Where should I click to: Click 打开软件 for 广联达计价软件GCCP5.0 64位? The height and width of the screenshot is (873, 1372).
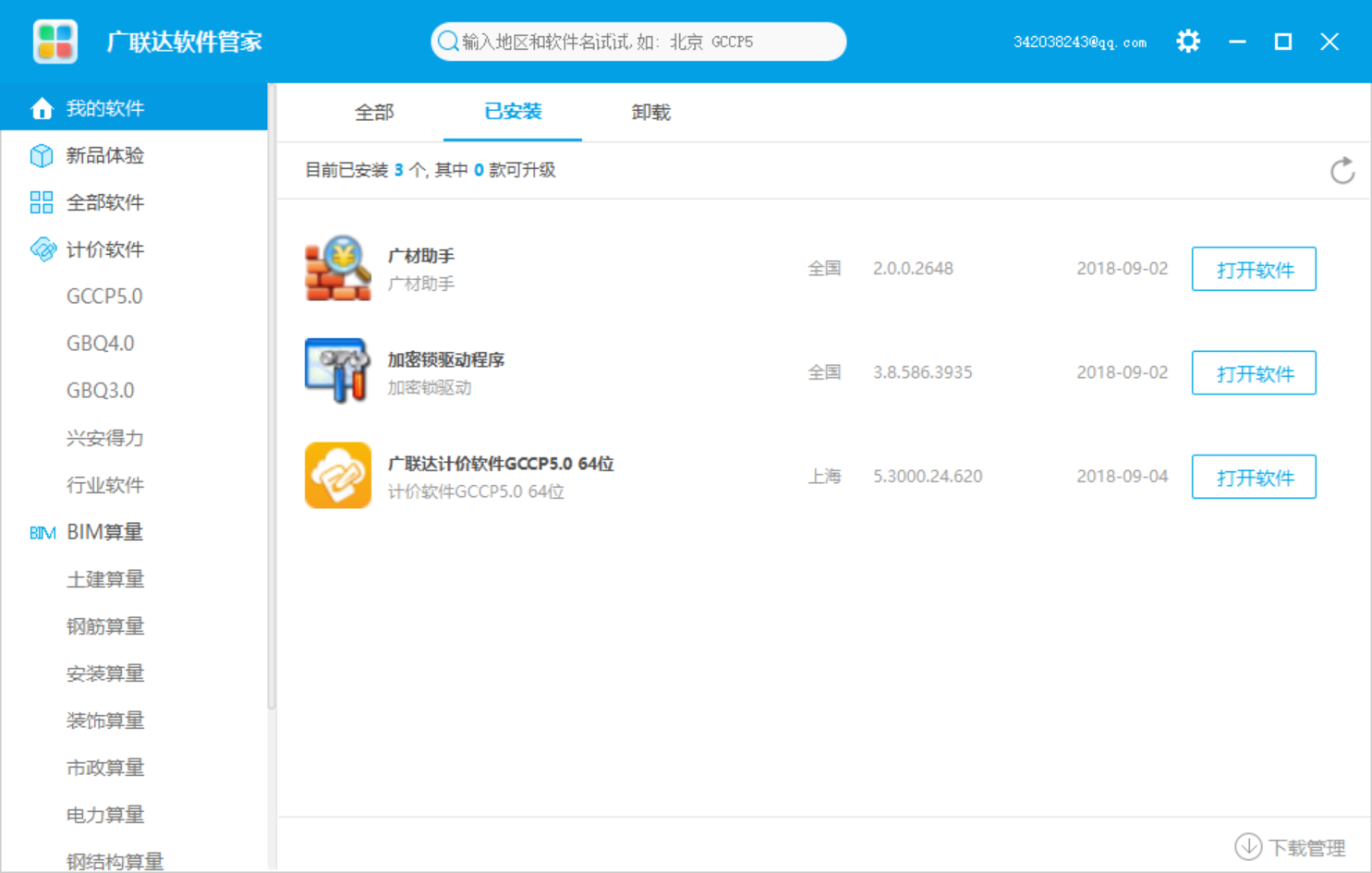1254,477
